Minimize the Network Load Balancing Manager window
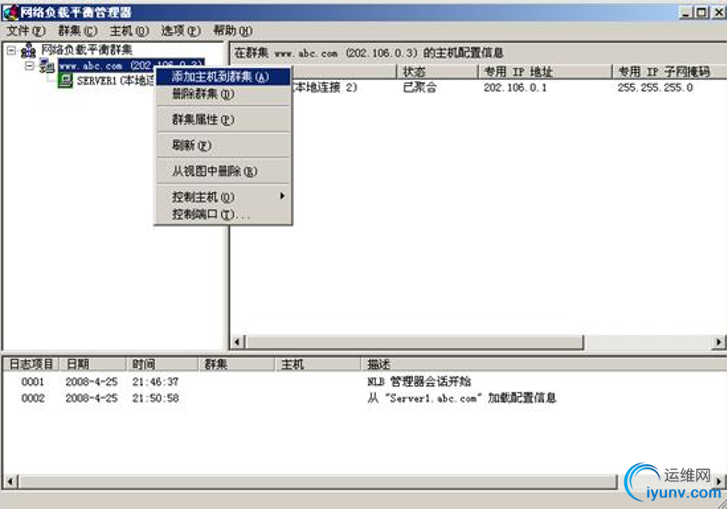Image resolution: width=727 pixels, height=509 pixels. pyautogui.click(x=686, y=12)
